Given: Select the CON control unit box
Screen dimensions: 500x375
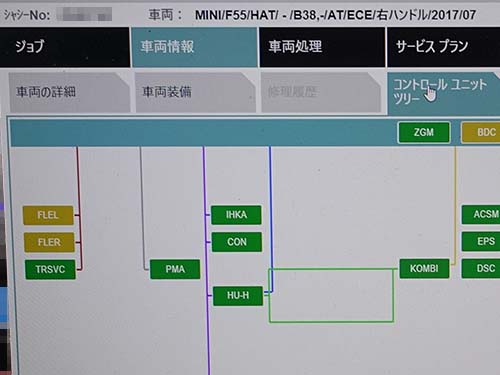Looking at the screenshot, I should tap(237, 242).
